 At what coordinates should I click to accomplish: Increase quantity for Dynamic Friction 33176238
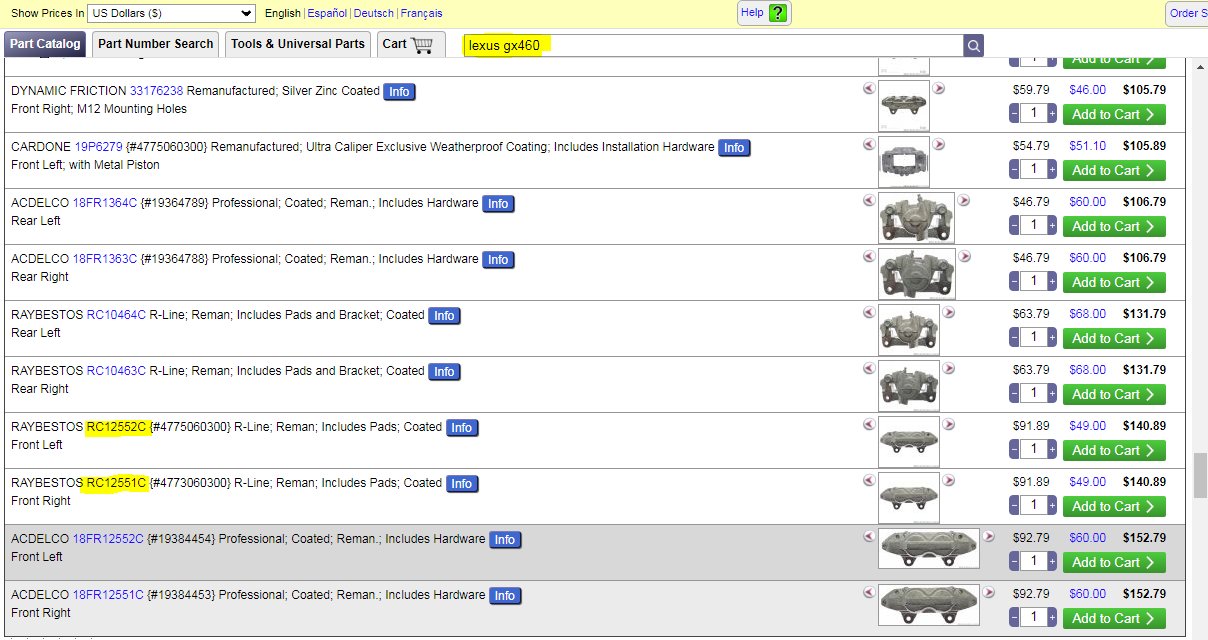point(1052,113)
